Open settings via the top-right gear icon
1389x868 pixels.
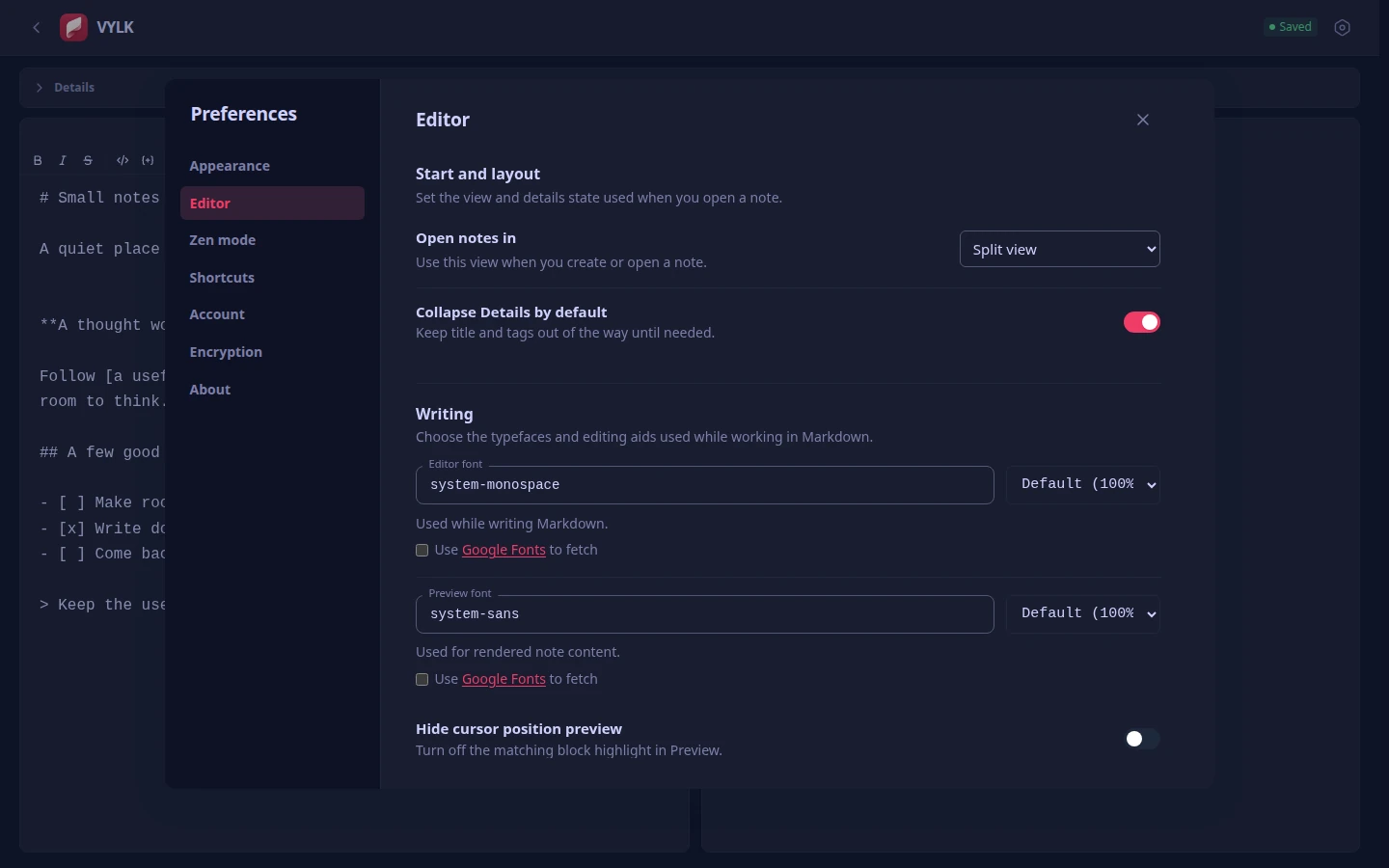click(x=1342, y=27)
